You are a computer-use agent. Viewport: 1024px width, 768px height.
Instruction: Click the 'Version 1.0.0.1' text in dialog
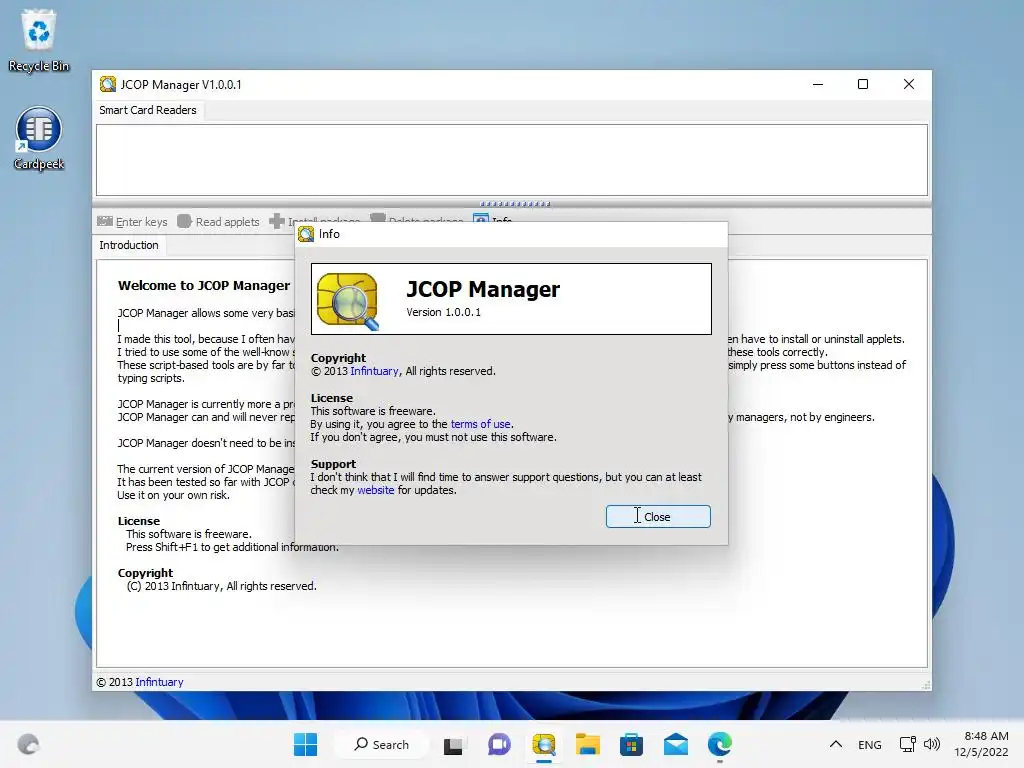point(443,312)
